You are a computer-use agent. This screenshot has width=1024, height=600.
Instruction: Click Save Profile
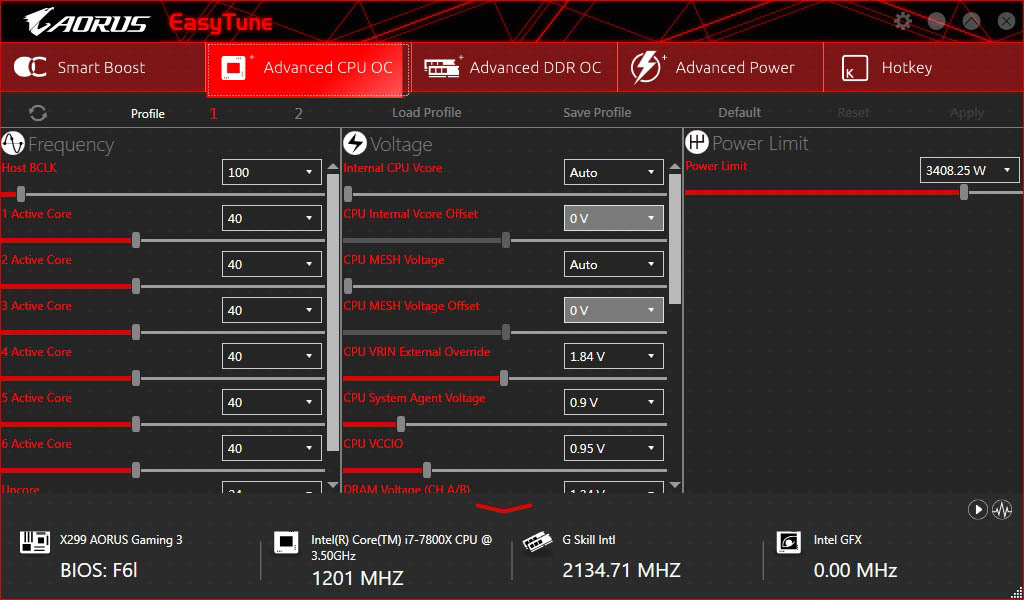(597, 112)
